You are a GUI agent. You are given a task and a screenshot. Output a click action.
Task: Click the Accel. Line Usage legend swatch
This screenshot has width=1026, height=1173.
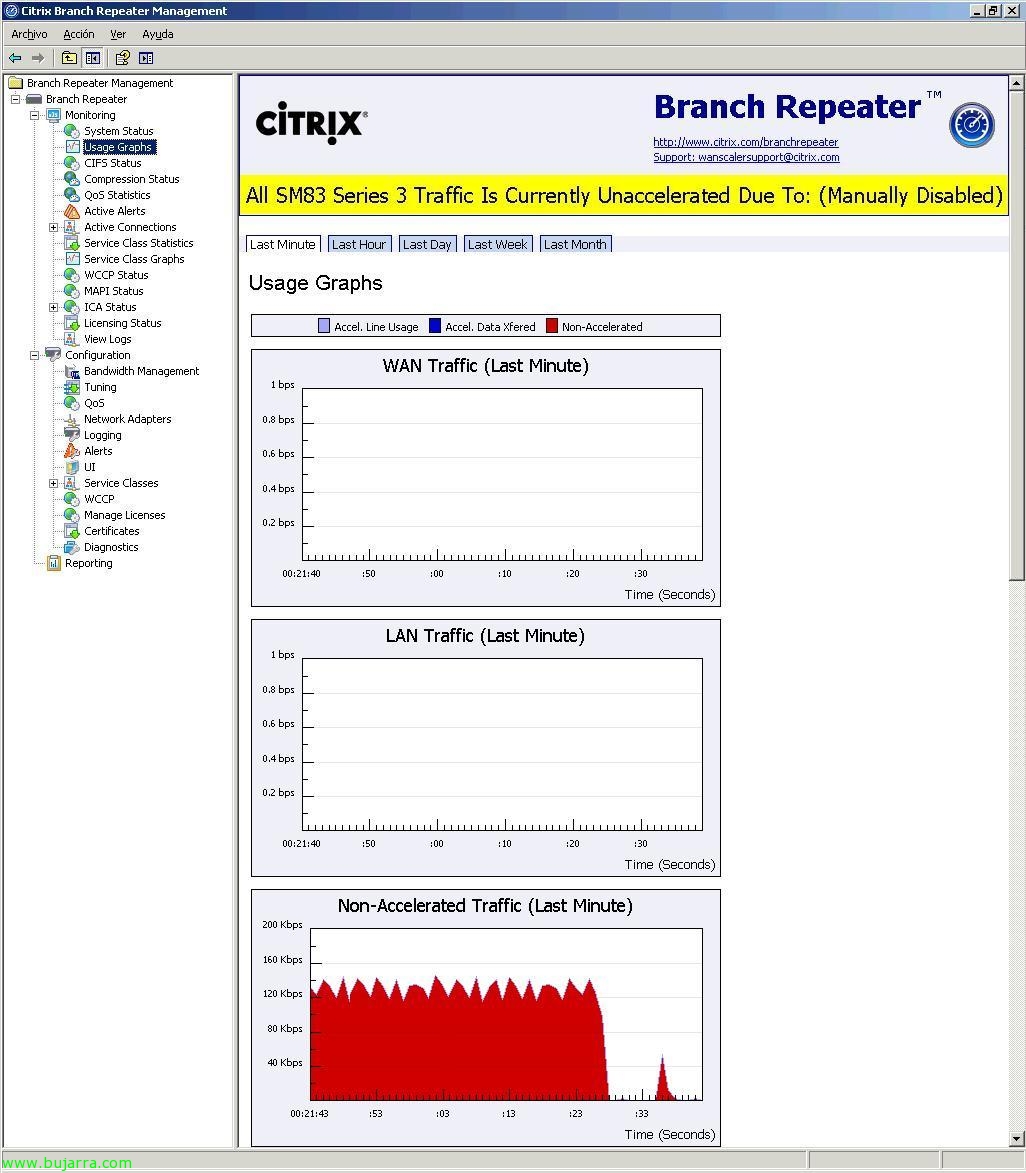click(x=324, y=325)
